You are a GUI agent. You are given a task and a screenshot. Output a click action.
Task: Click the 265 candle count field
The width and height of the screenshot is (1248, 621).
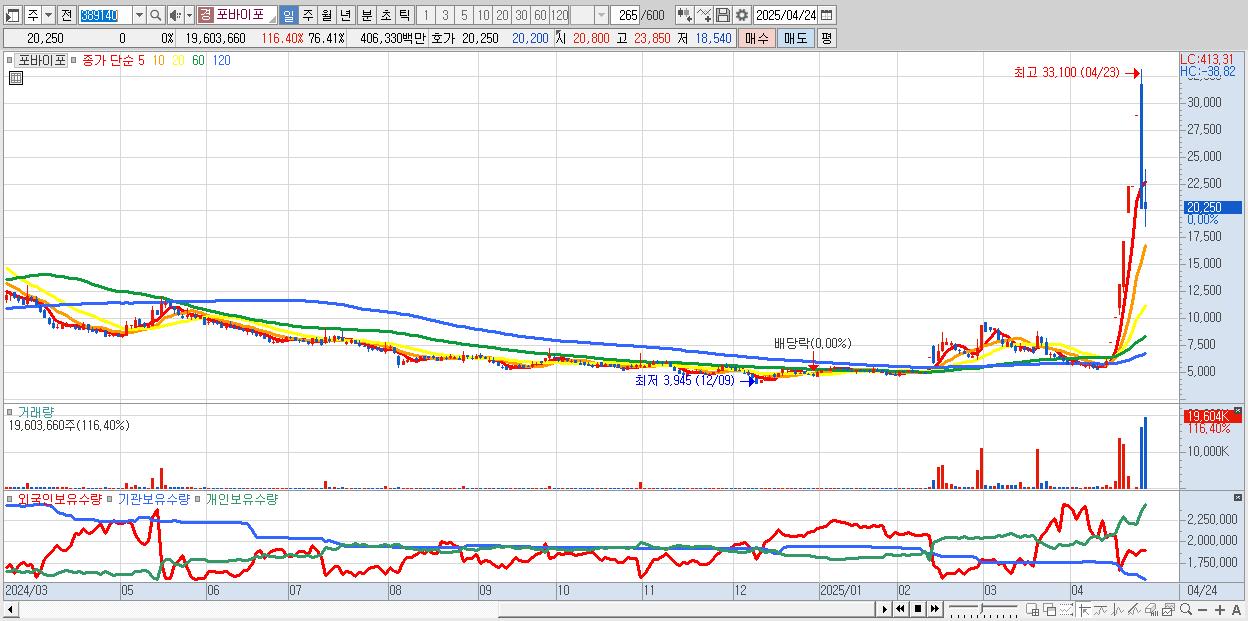pyautogui.click(x=625, y=15)
